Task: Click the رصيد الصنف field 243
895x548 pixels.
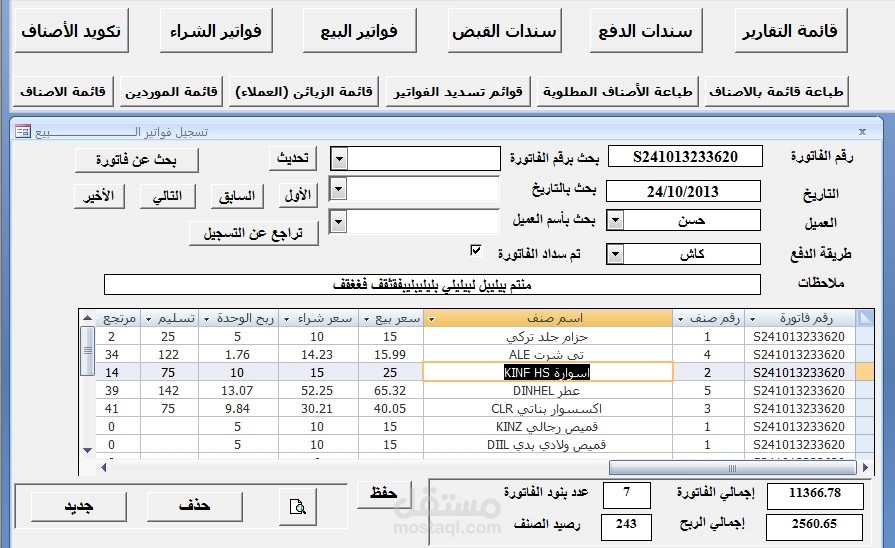Action: 626,525
